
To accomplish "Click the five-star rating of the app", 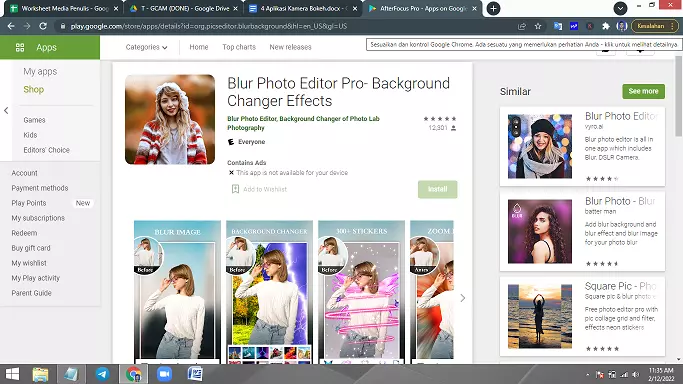I will point(440,118).
